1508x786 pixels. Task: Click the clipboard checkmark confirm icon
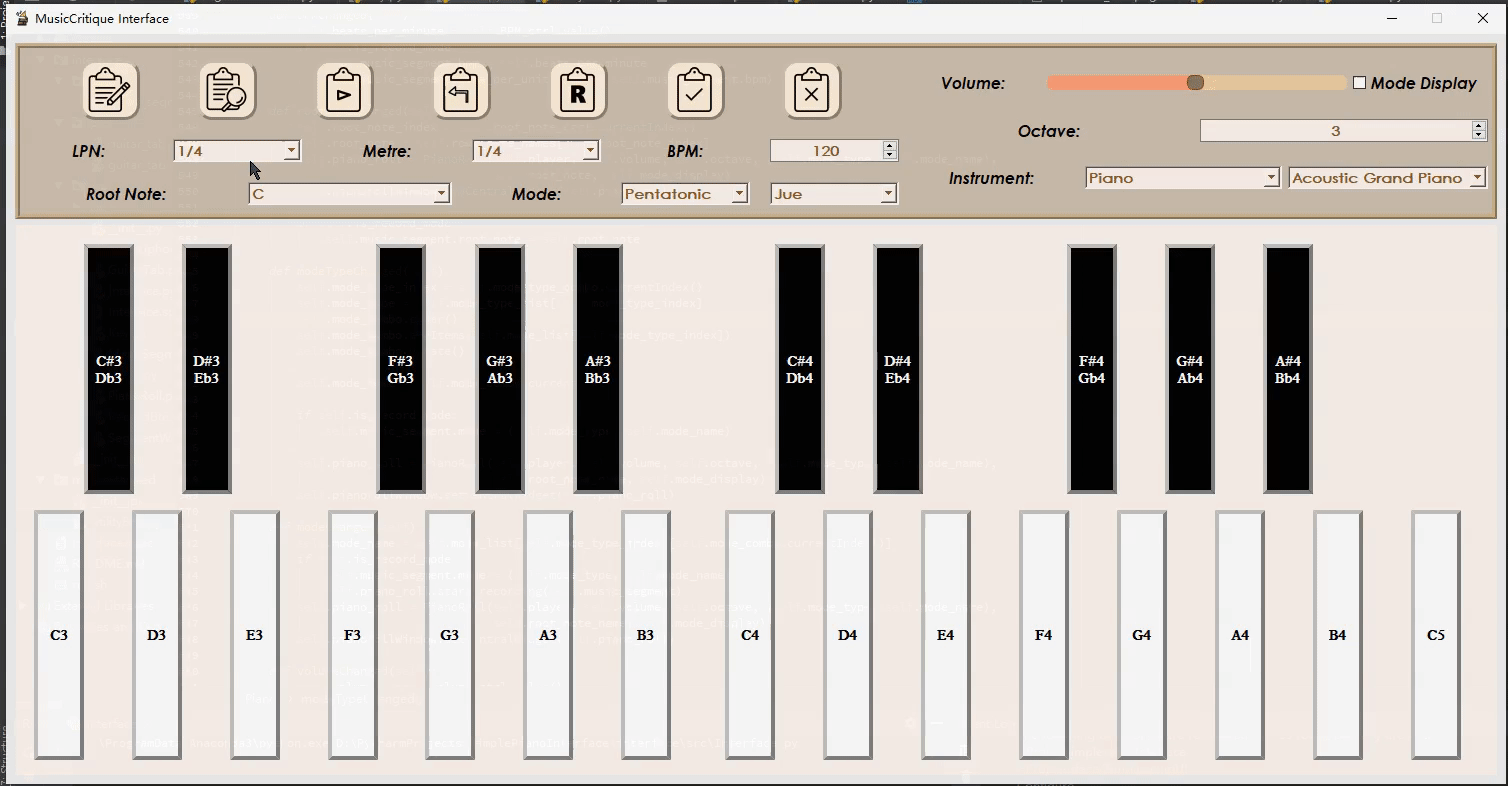[x=695, y=91]
